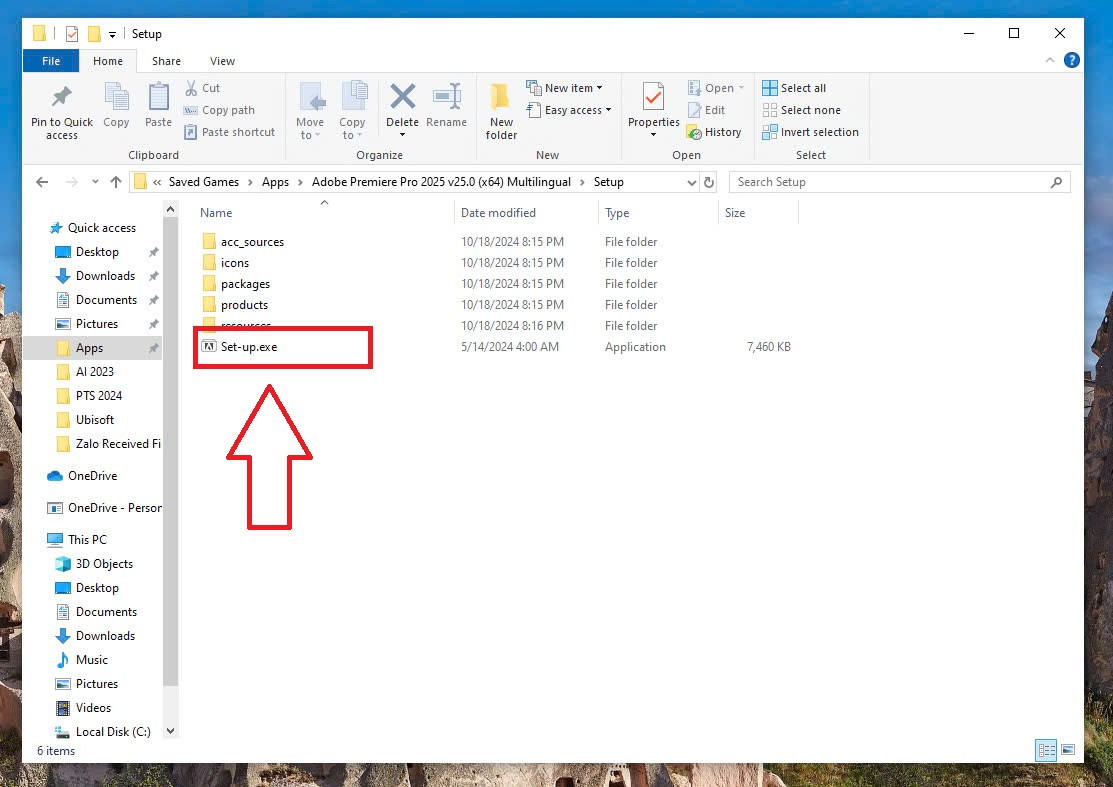Create a New folder from ribbon
The width and height of the screenshot is (1113, 787).
(501, 110)
